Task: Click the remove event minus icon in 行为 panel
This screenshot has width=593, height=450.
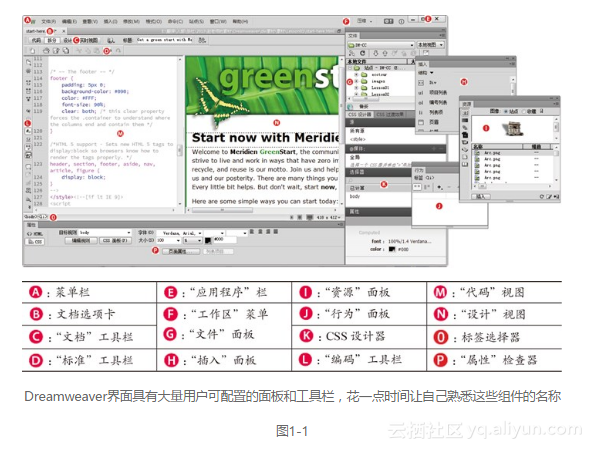Action: (449, 187)
